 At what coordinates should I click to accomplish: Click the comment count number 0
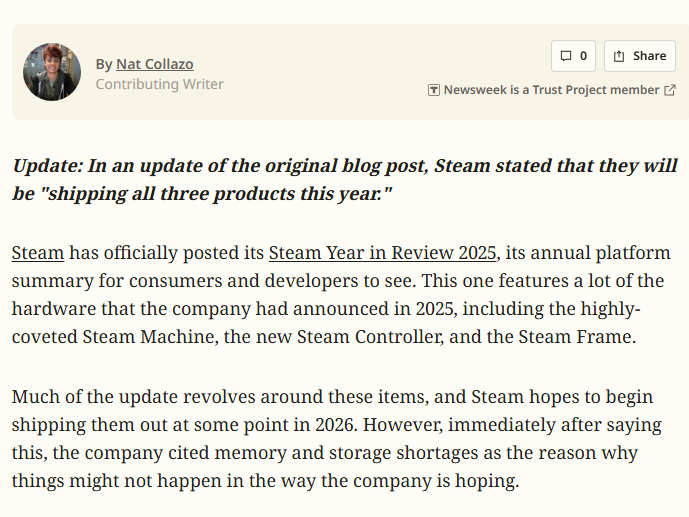583,56
